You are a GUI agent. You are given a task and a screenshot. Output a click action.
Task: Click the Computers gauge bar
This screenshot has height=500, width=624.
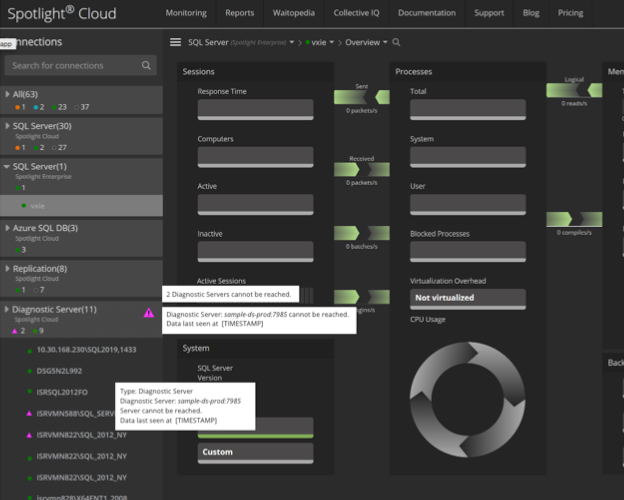tap(255, 157)
